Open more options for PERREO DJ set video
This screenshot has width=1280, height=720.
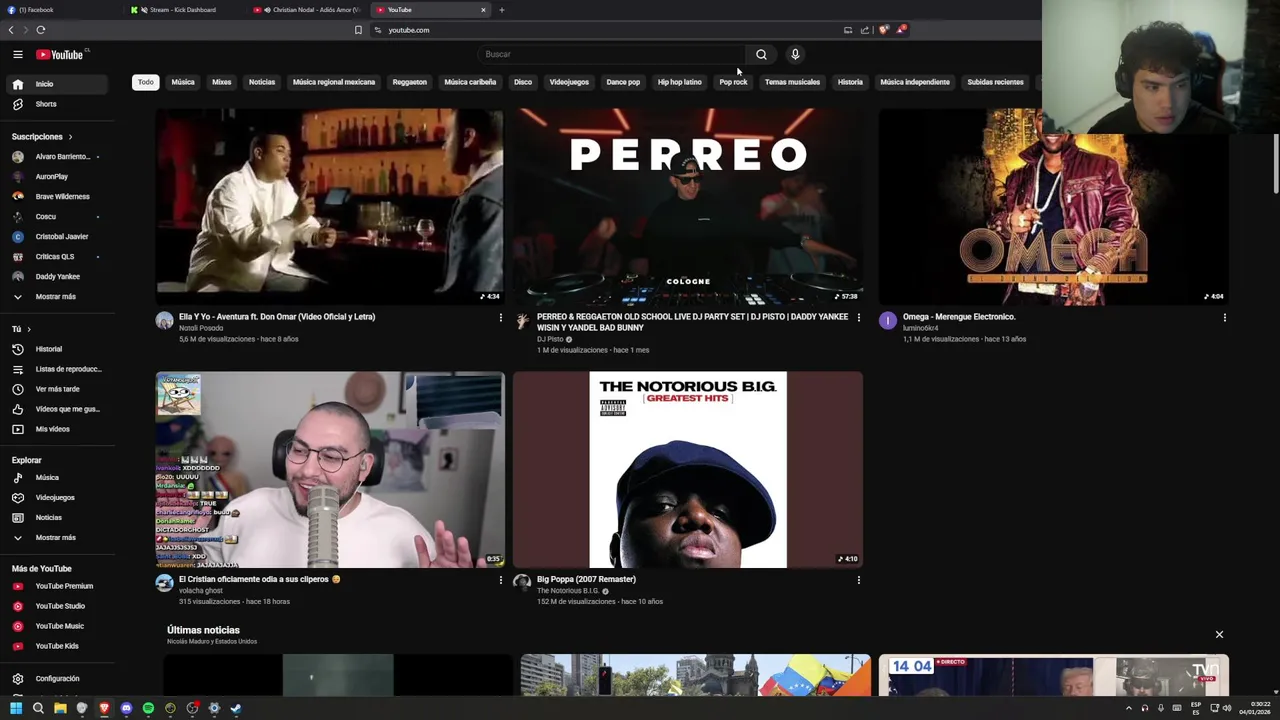click(858, 318)
